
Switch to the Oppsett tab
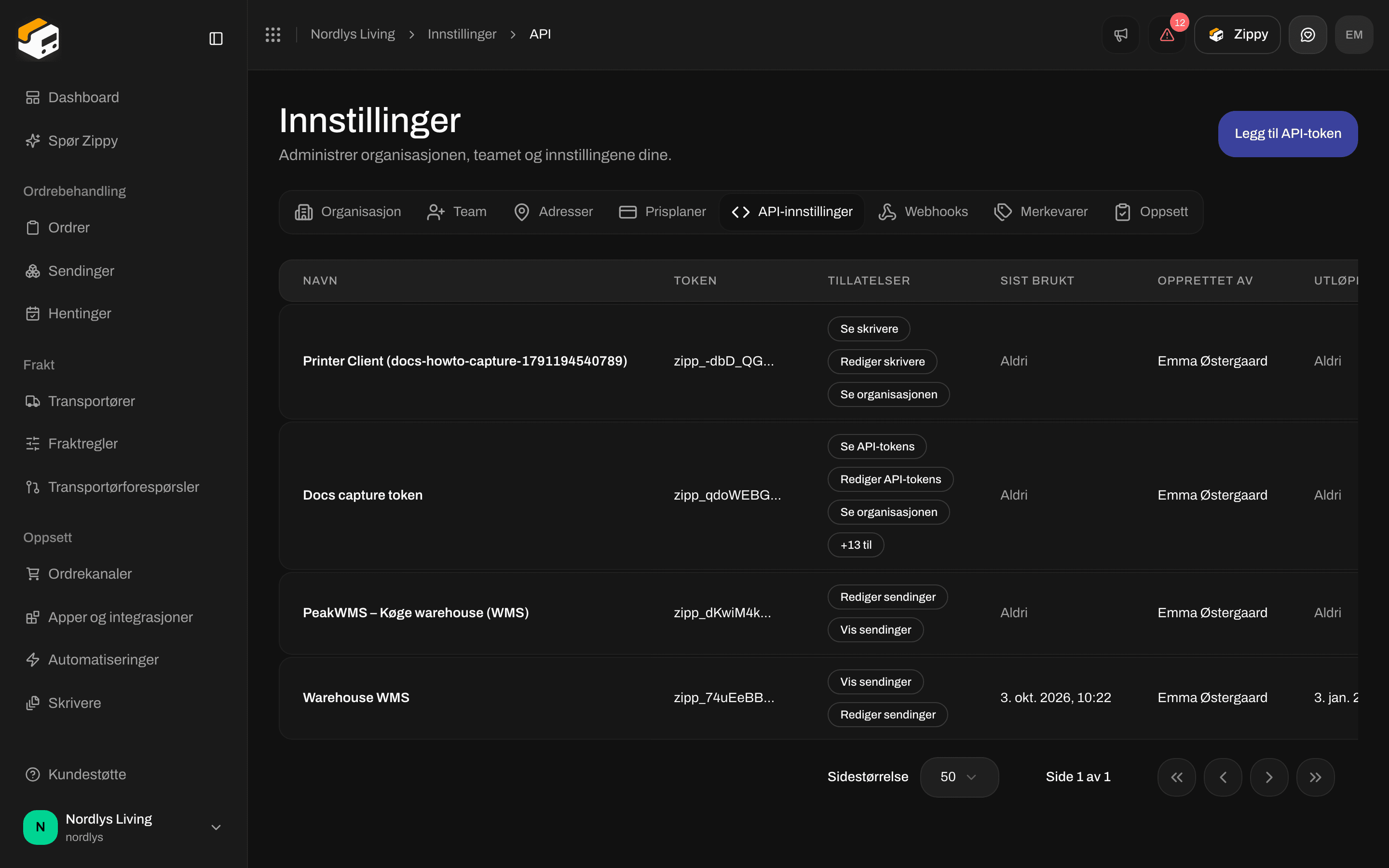coord(1151,212)
